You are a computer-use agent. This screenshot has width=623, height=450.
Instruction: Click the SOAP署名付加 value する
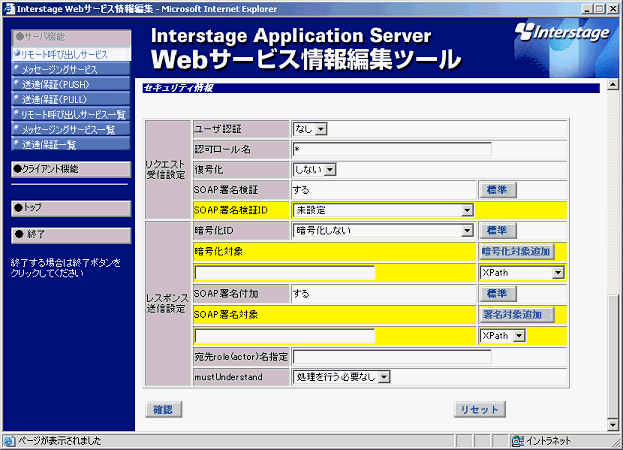coord(301,294)
